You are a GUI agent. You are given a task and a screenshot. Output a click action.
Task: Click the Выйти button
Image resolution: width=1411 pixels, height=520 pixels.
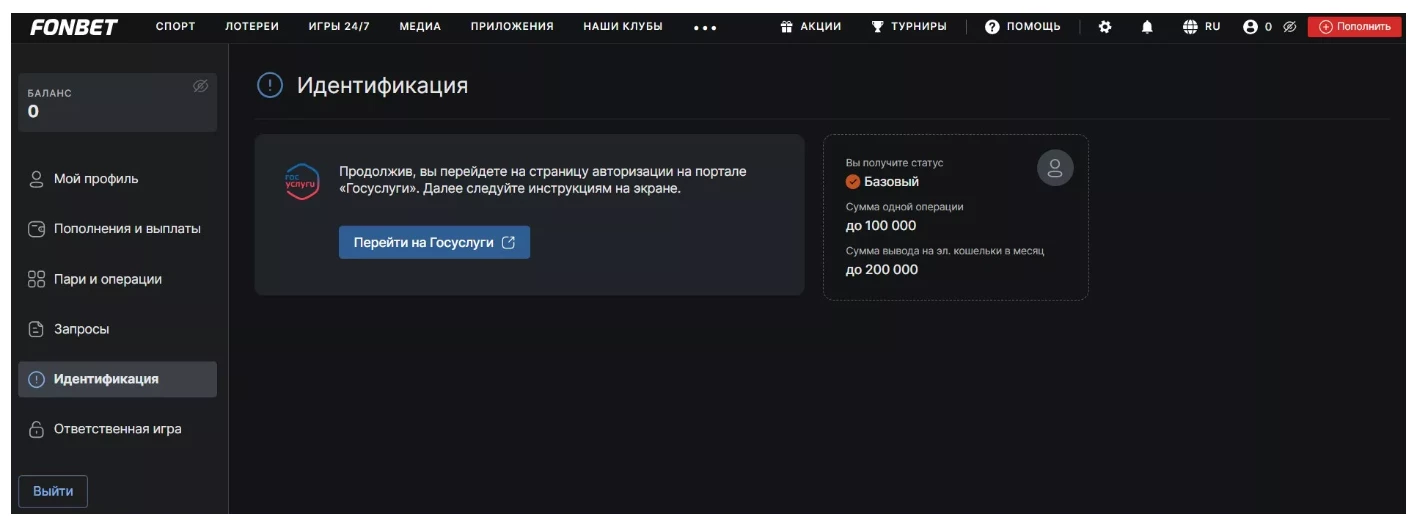click(x=53, y=492)
